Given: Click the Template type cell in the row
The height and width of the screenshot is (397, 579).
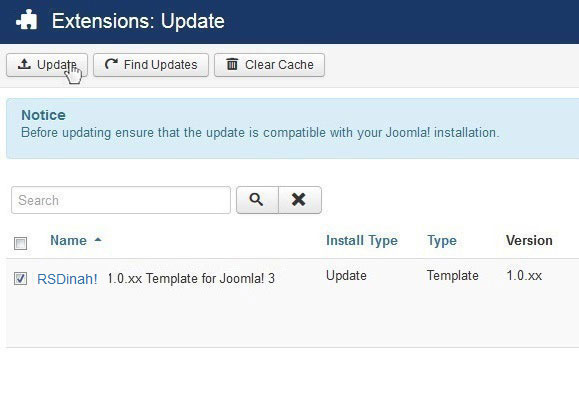Looking at the screenshot, I should (452, 275).
